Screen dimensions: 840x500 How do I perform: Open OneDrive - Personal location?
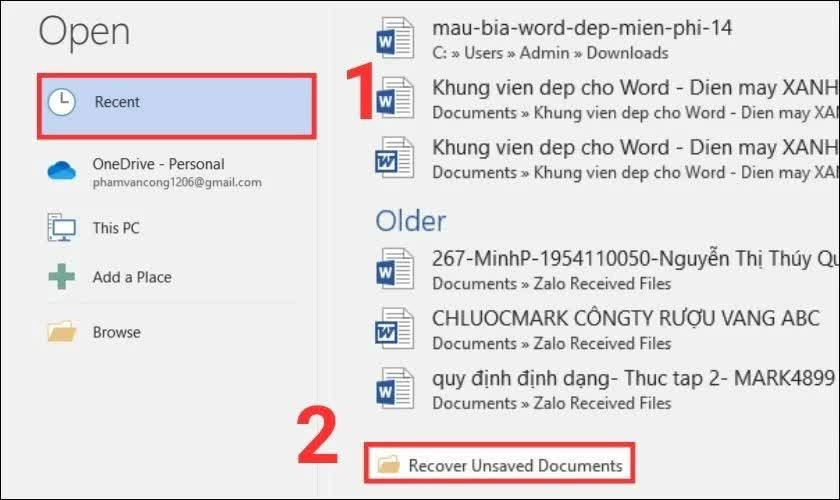click(177, 172)
